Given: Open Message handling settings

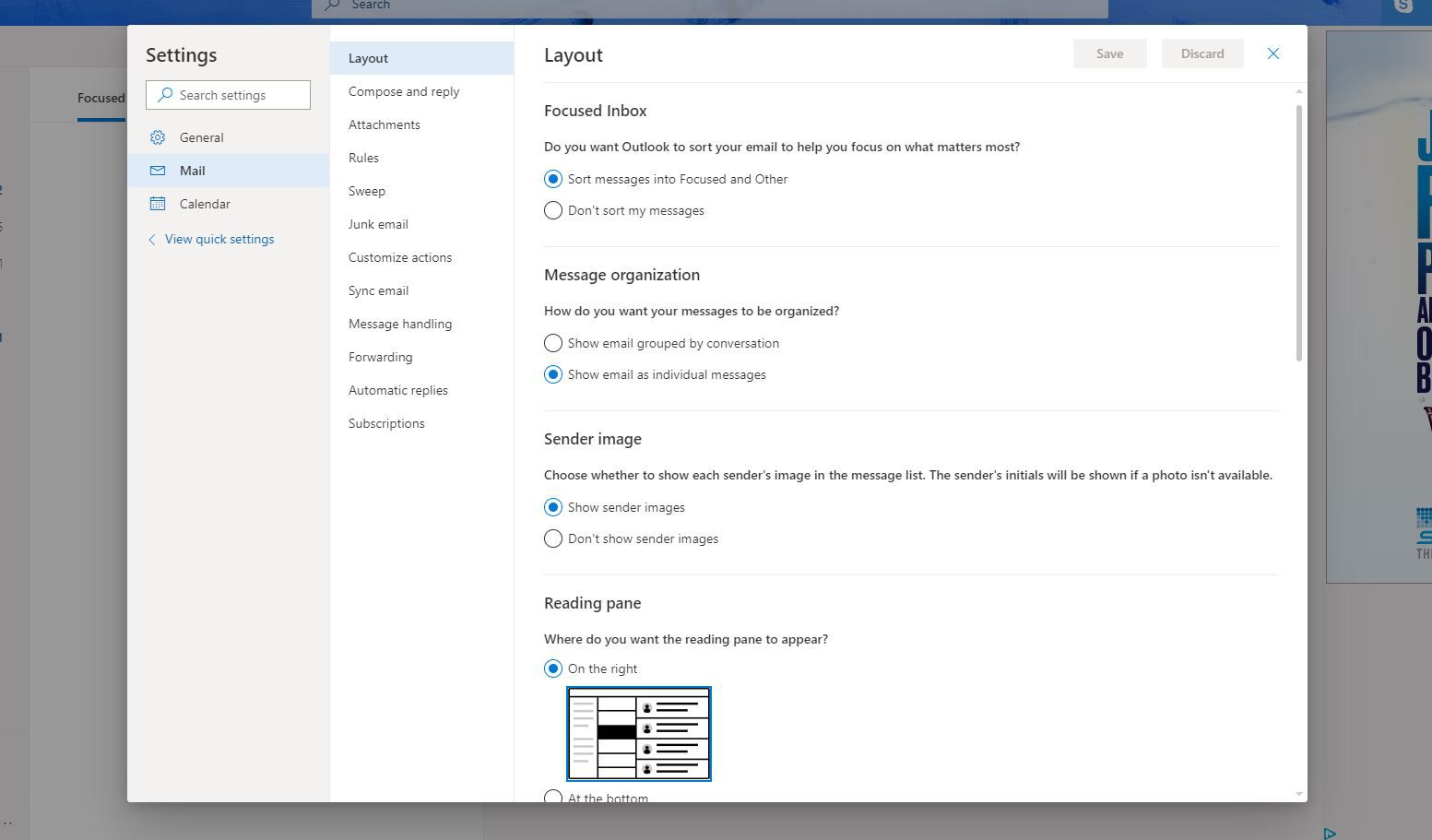Looking at the screenshot, I should point(421,324).
